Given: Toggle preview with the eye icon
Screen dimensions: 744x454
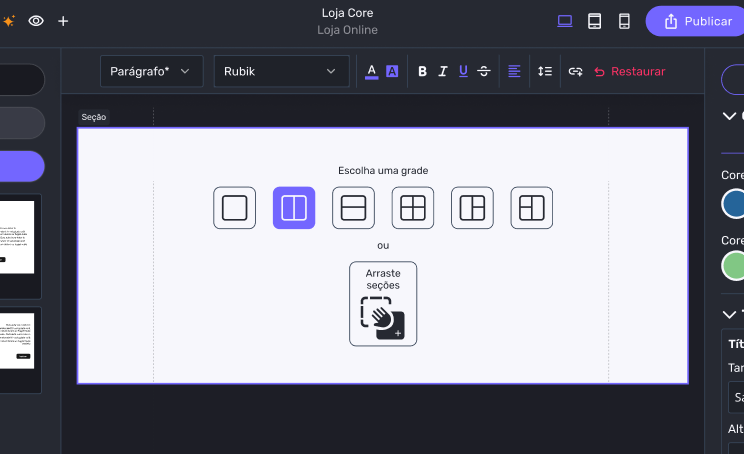Looking at the screenshot, I should (36, 21).
